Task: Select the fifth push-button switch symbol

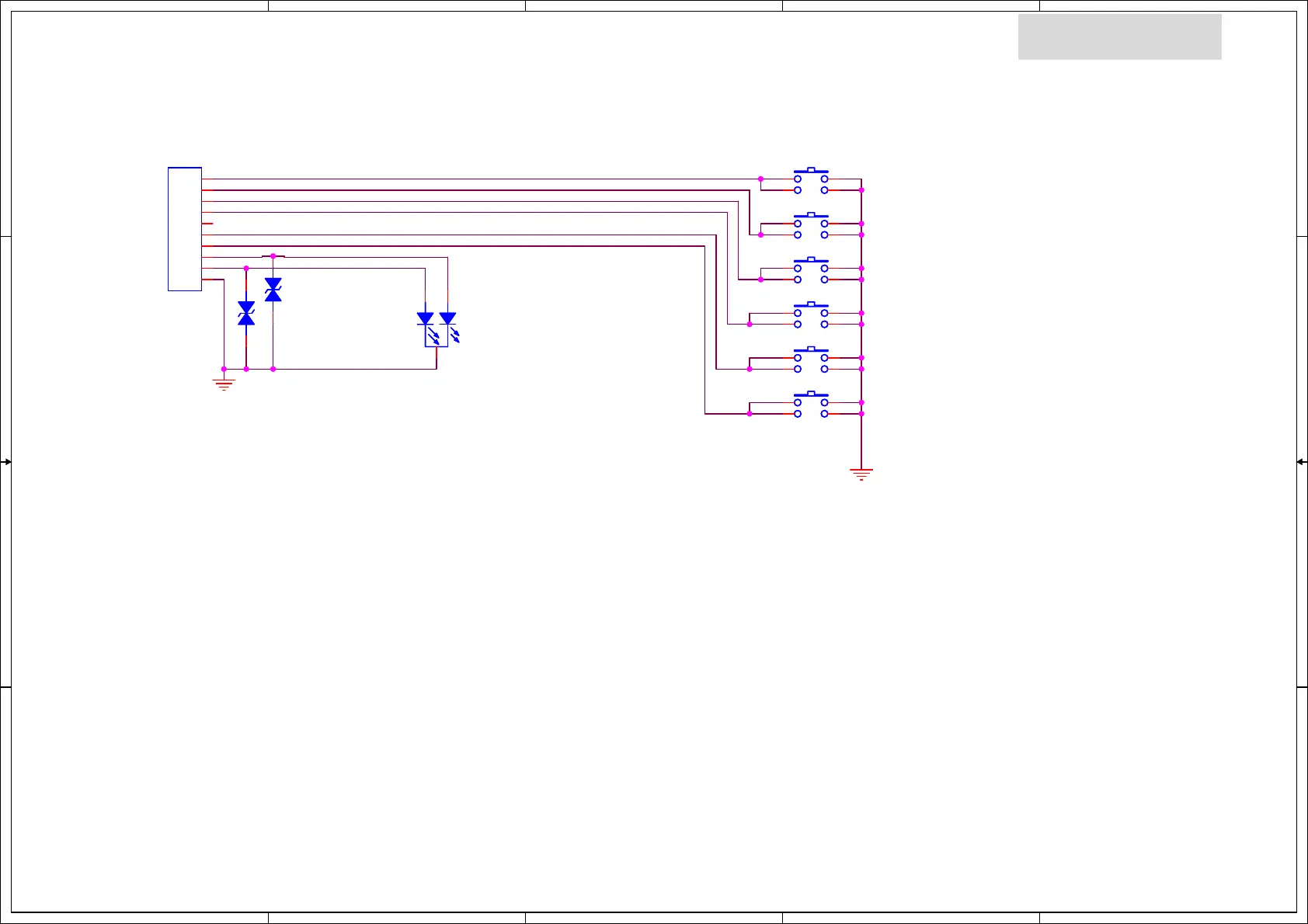Action: (811, 360)
